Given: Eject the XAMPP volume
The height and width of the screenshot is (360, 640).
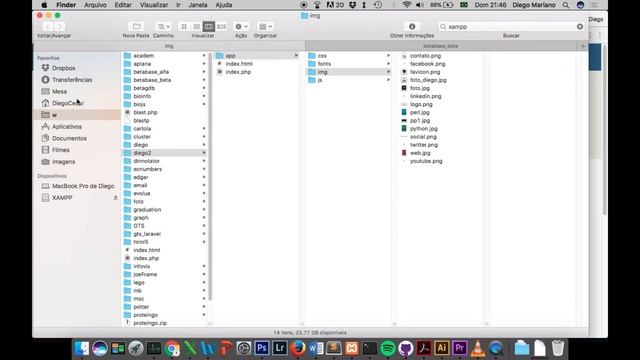Looking at the screenshot, I should click(116, 198).
